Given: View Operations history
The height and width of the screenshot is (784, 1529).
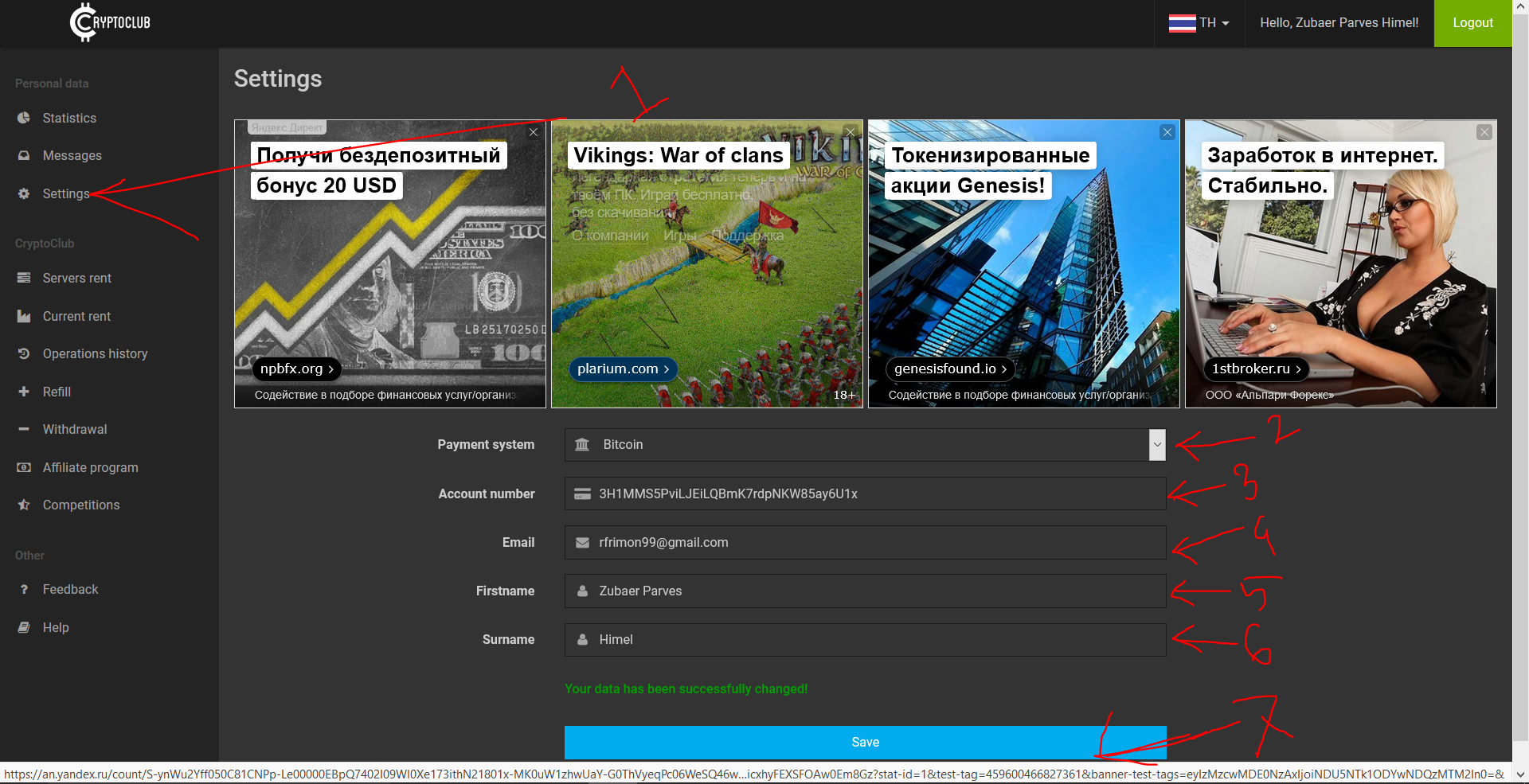Looking at the screenshot, I should [96, 353].
